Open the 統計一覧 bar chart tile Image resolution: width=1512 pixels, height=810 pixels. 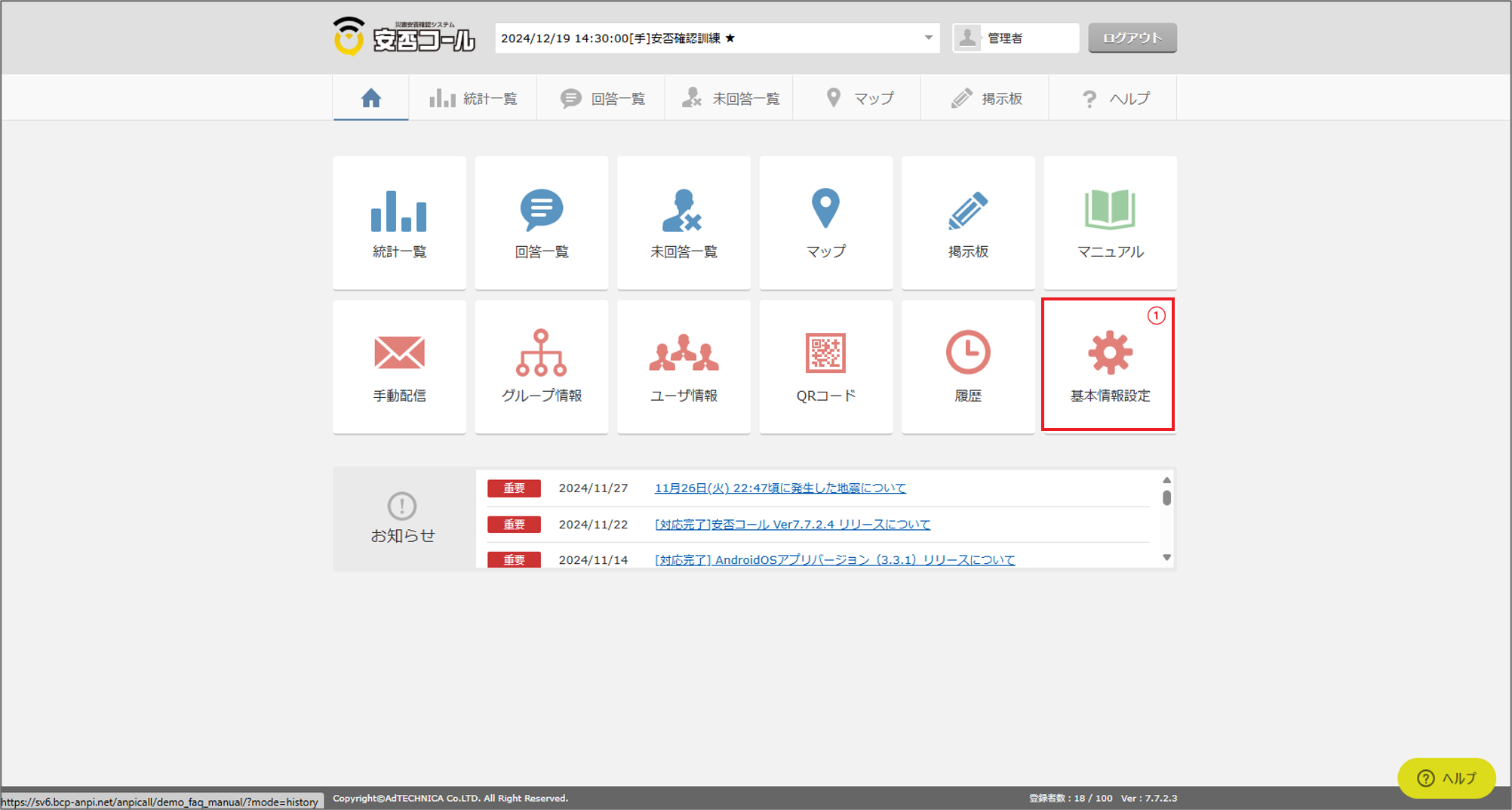click(x=399, y=223)
